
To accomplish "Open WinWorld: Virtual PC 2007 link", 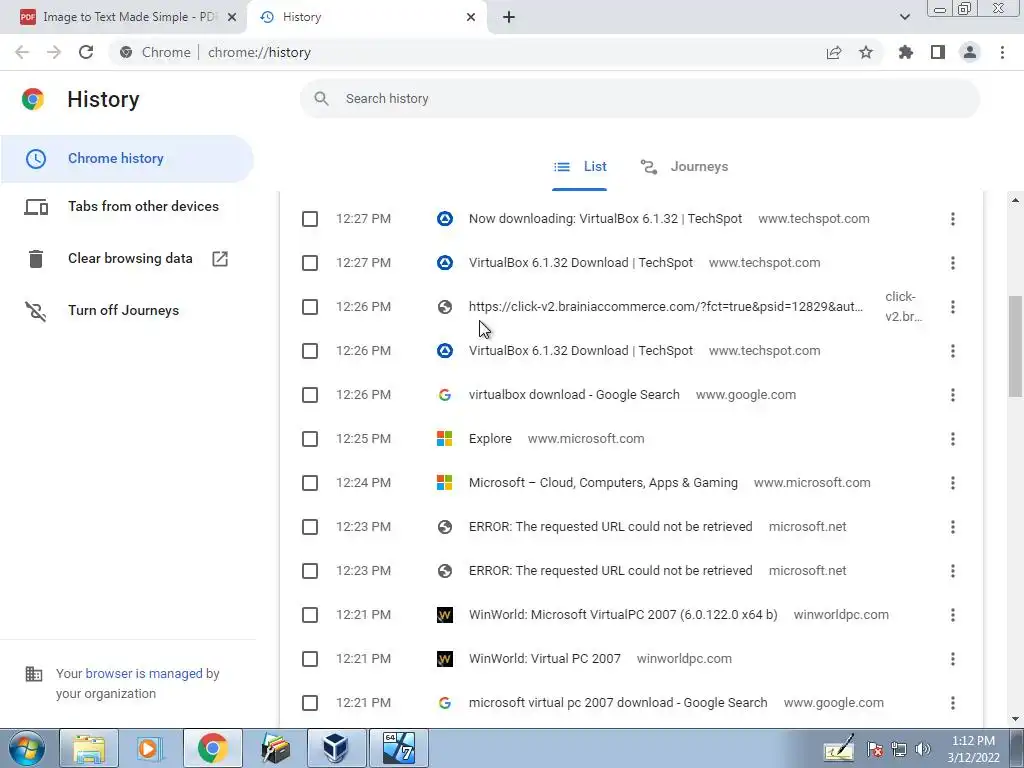I will pos(545,659).
